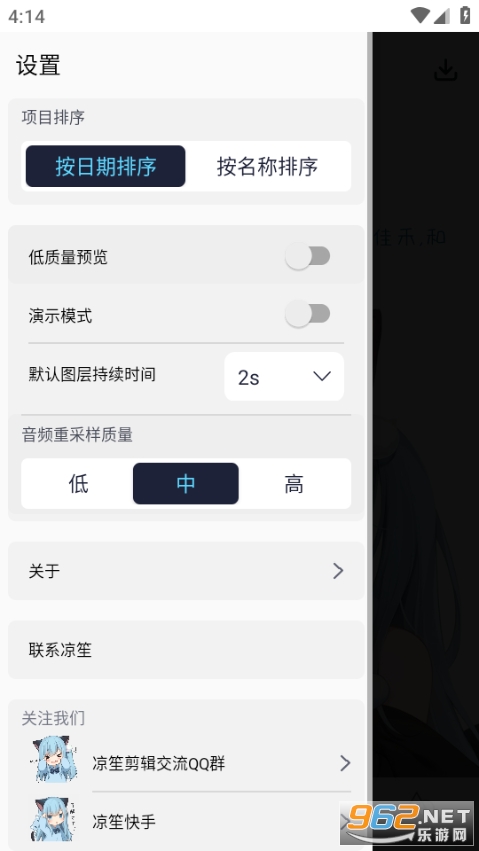
Task: Expand duration list via the down chevron
Action: 322,376
